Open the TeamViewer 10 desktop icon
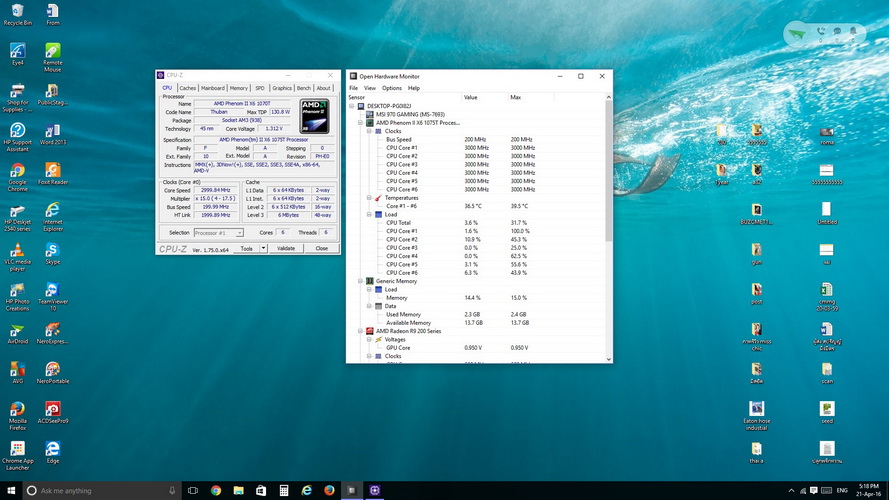The height and width of the screenshot is (500, 889). (x=52, y=290)
